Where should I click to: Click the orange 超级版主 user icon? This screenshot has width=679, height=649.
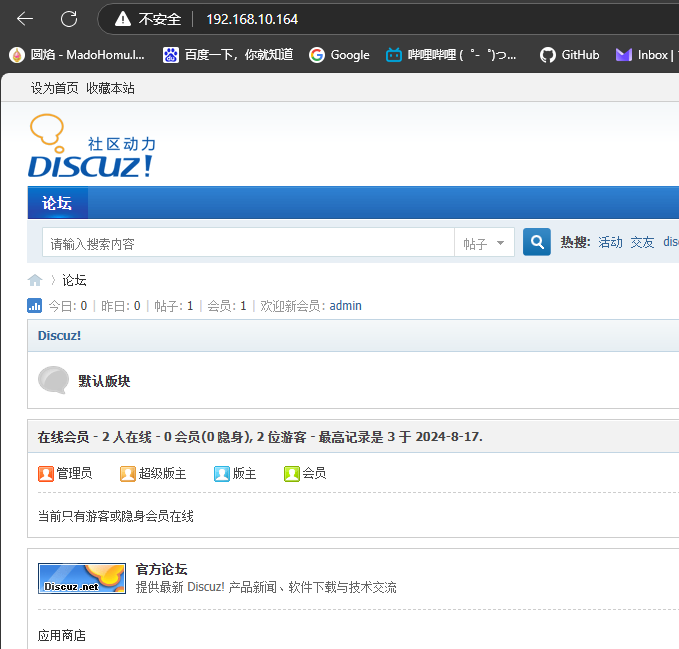pos(128,474)
